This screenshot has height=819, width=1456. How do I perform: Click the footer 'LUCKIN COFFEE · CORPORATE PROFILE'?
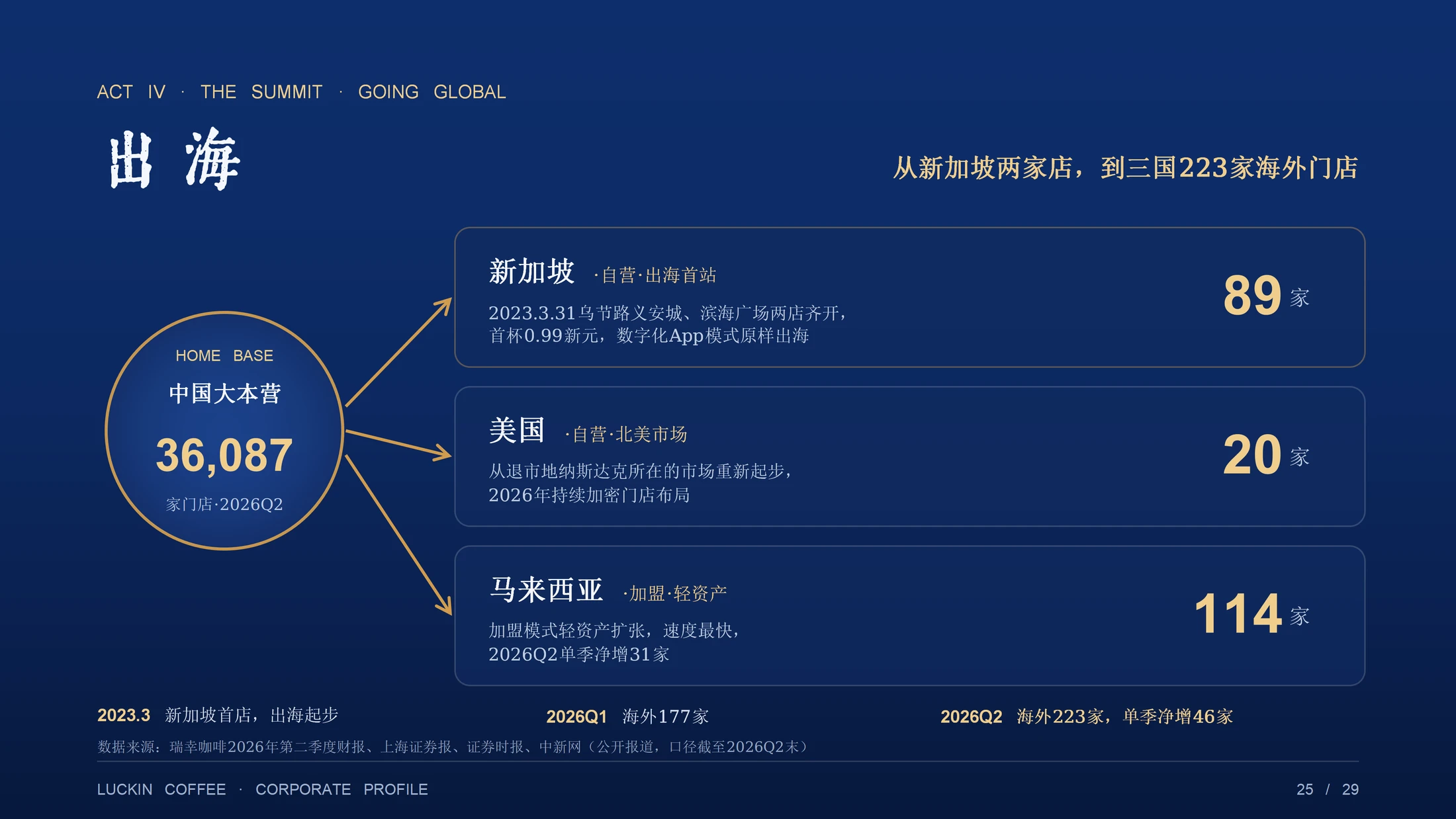click(262, 789)
